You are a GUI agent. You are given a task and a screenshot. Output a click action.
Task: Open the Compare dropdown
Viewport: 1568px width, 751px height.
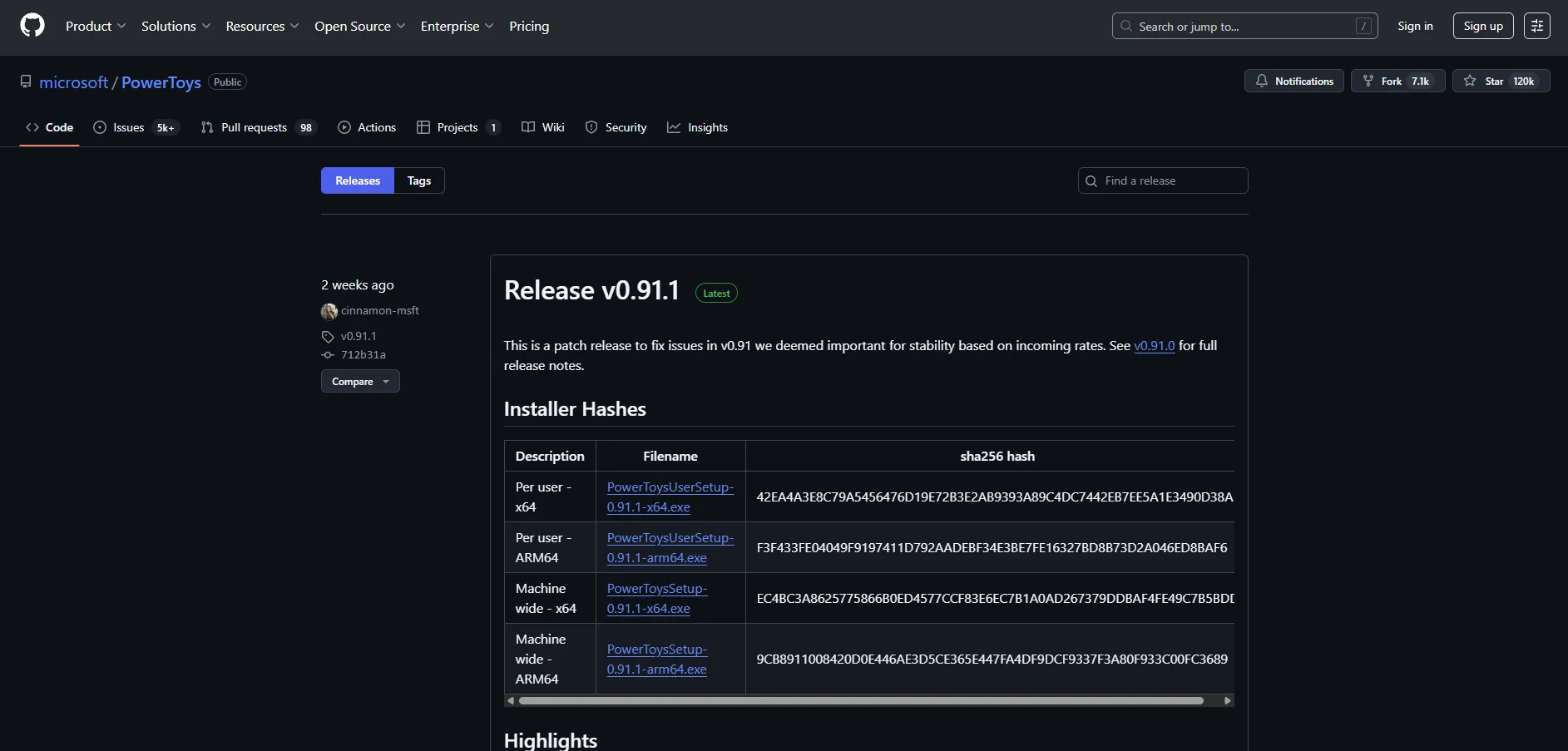tap(360, 381)
